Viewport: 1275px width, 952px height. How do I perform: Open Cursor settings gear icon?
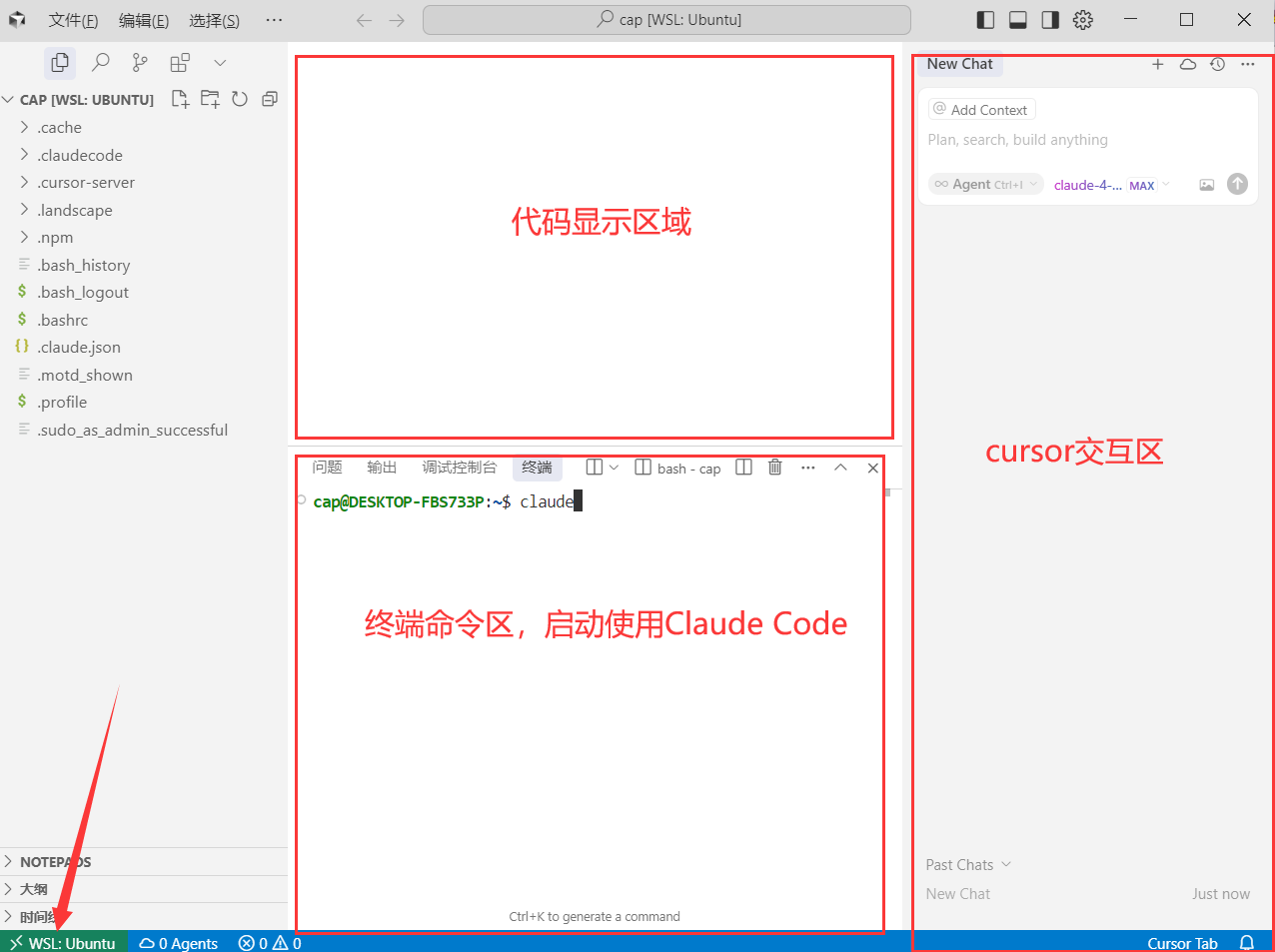1083,20
